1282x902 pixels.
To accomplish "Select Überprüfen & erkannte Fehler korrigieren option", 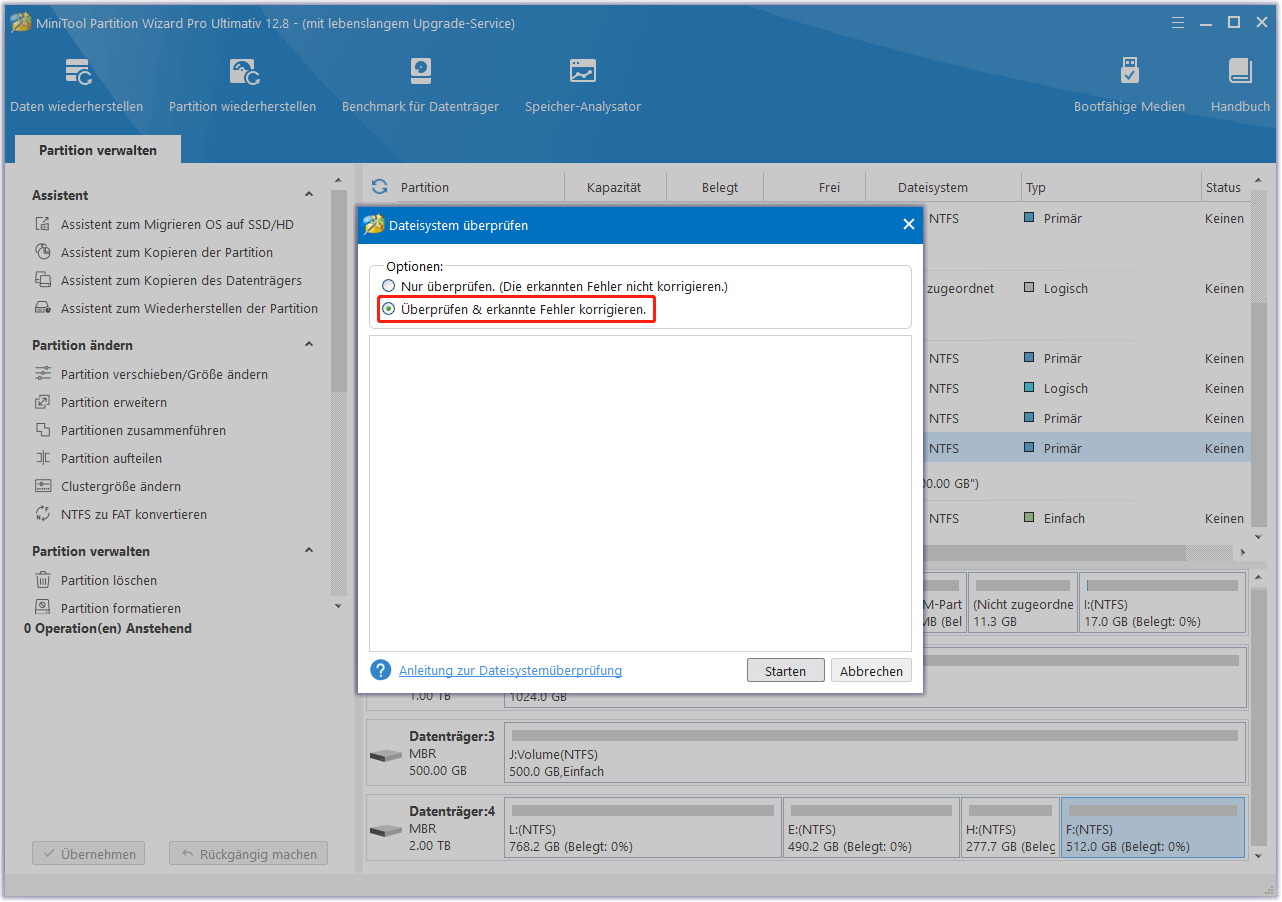I will pos(388,310).
